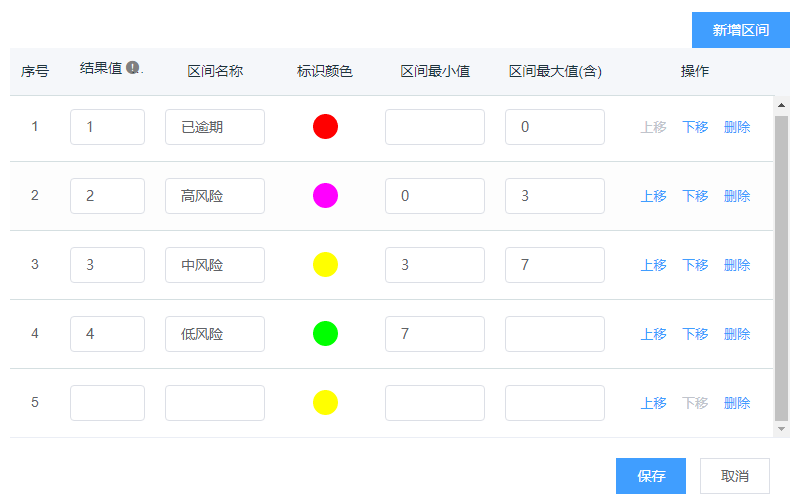805x503 pixels.
Task: Move row 2 高风险 up with 上移
Action: 653,196
